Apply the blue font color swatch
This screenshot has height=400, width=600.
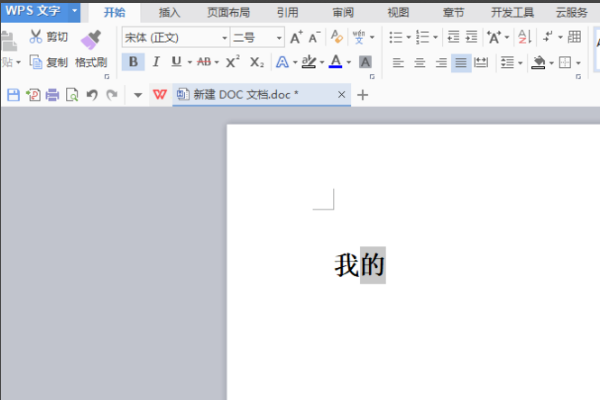[x=336, y=62]
